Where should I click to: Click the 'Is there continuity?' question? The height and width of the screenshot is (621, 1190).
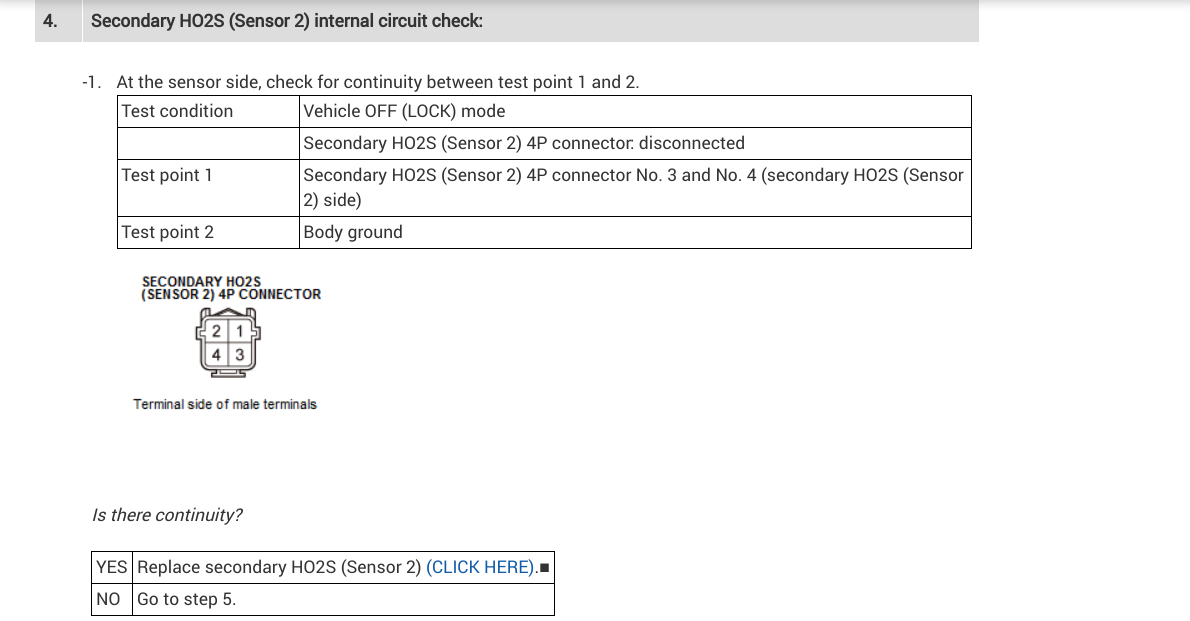point(167,515)
